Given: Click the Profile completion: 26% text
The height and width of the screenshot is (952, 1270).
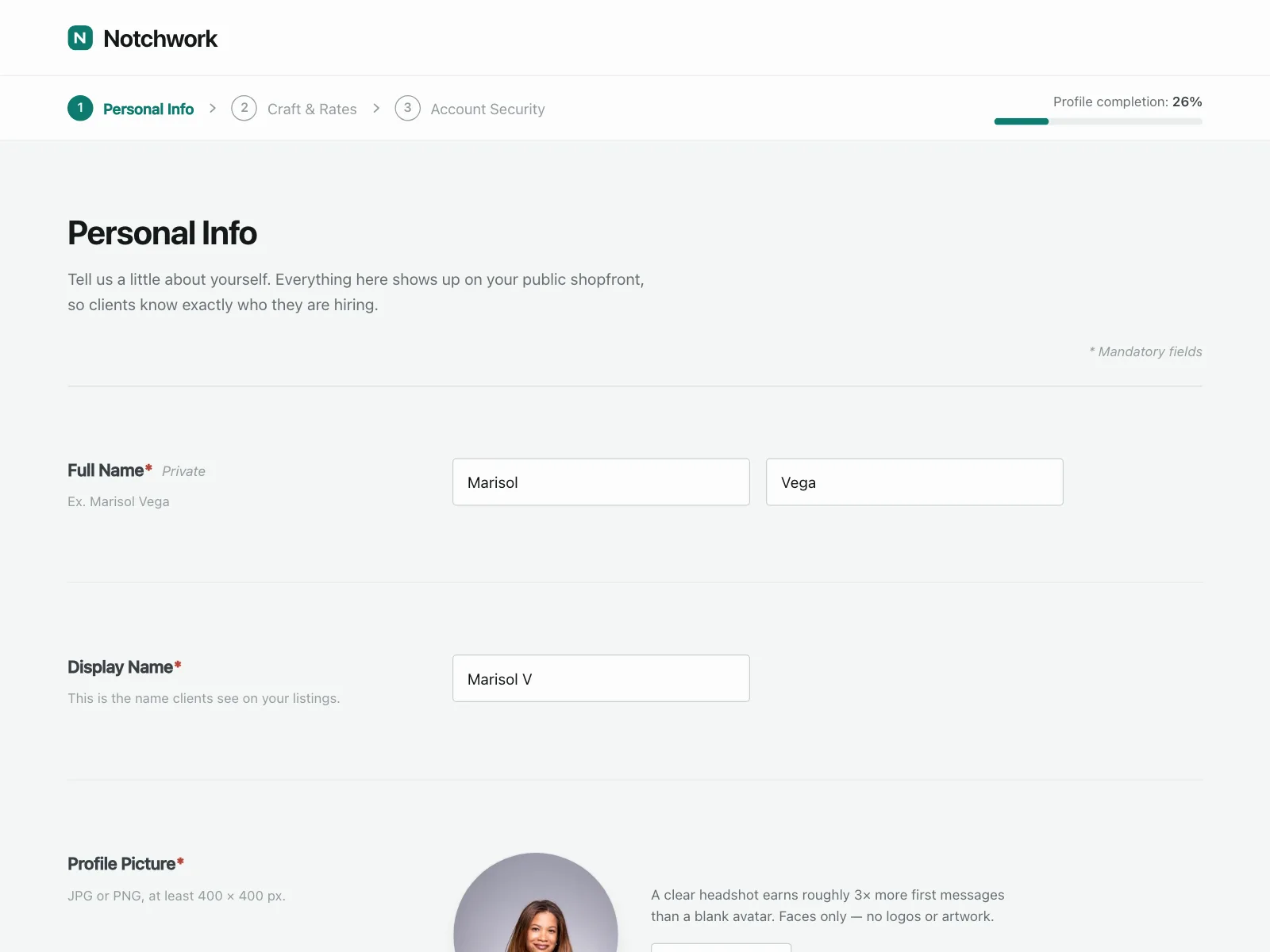Looking at the screenshot, I should point(1127,102).
